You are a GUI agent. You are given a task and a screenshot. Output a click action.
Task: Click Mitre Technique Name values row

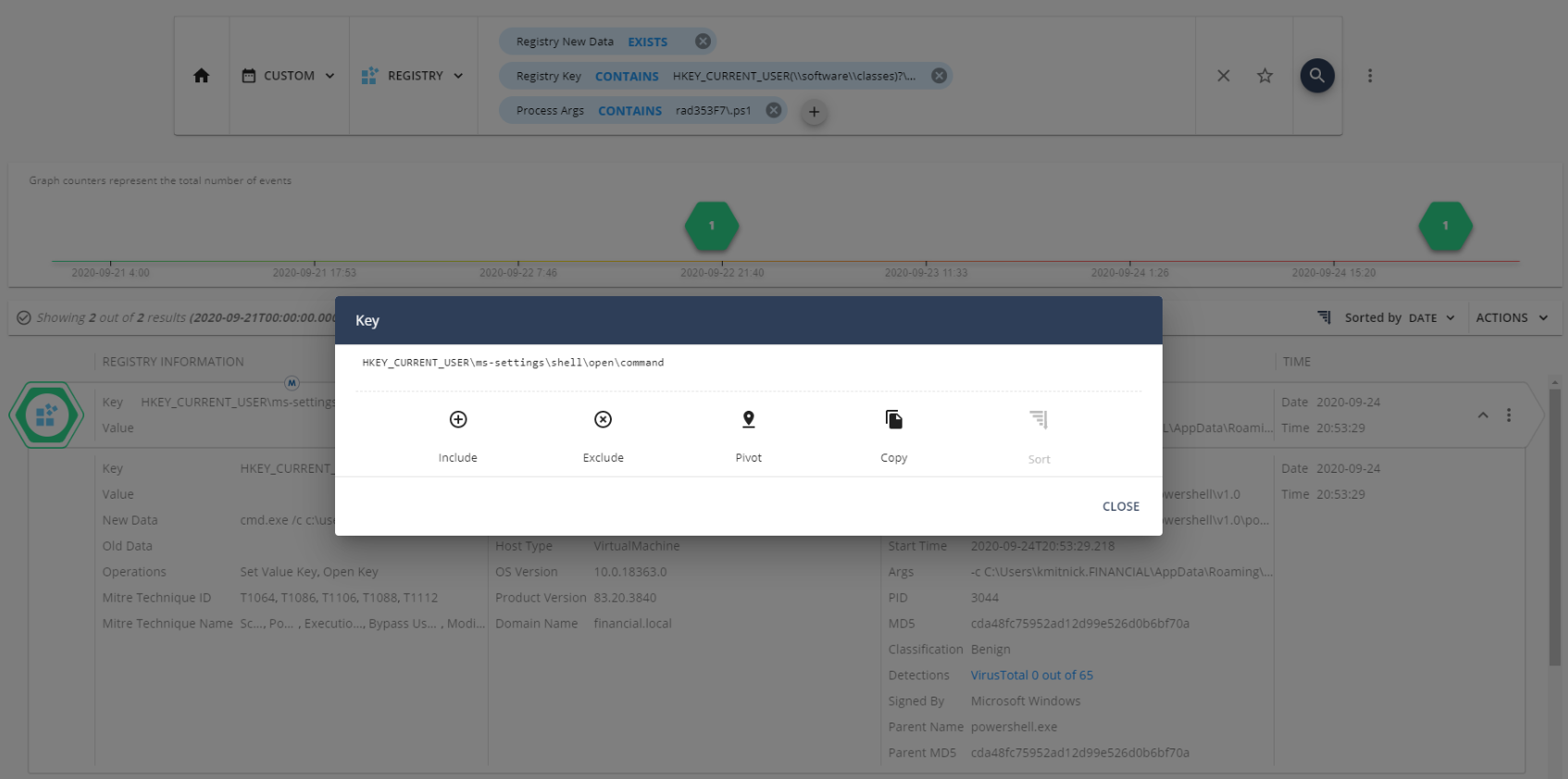point(362,624)
